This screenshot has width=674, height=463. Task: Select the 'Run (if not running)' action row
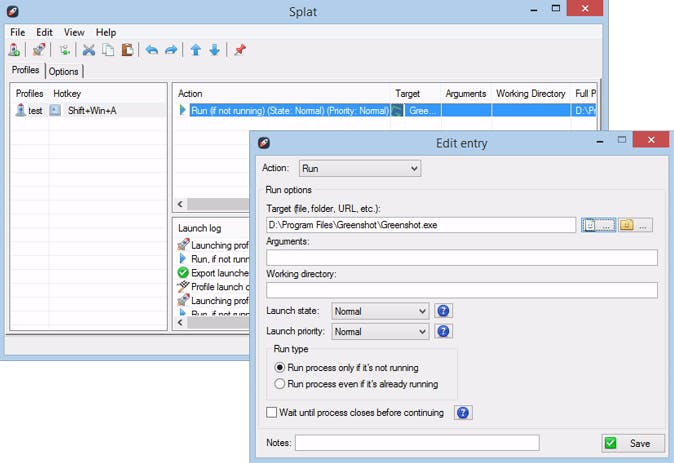(290, 110)
